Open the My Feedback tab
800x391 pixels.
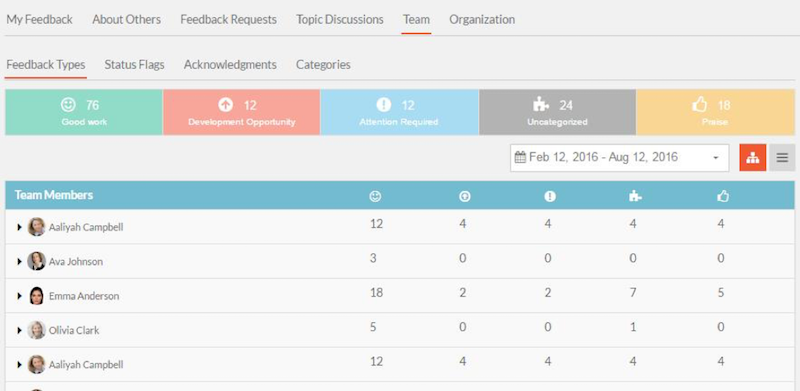point(39,19)
